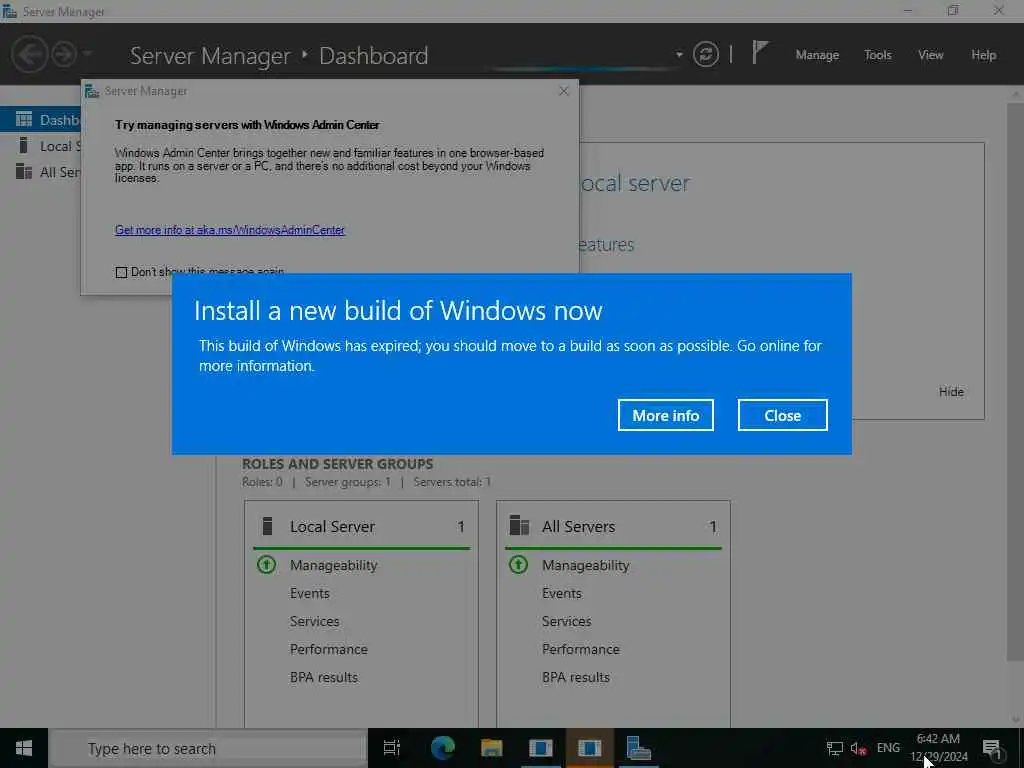Click the taskbar search box
This screenshot has width=1024, height=768.
208,748
